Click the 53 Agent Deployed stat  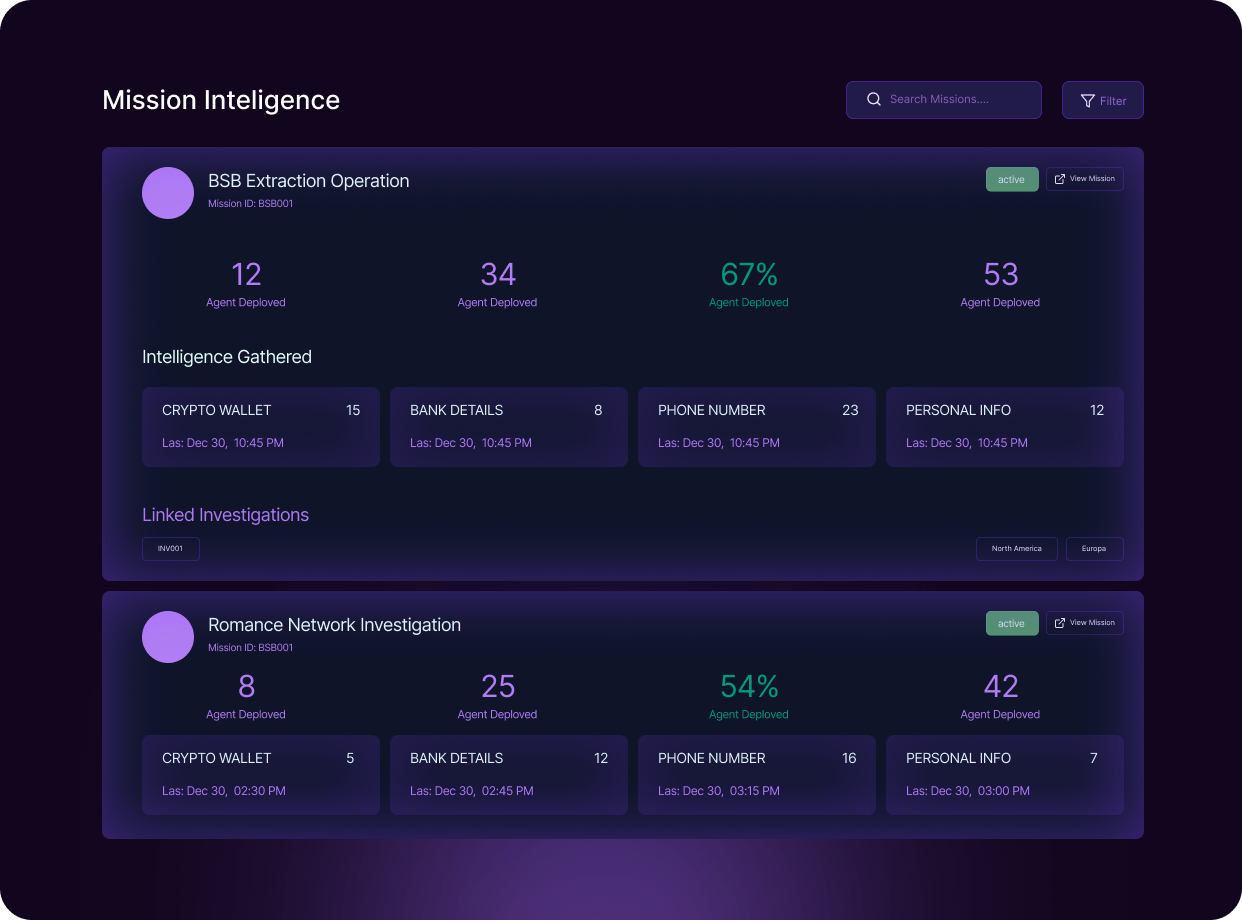(x=1001, y=284)
